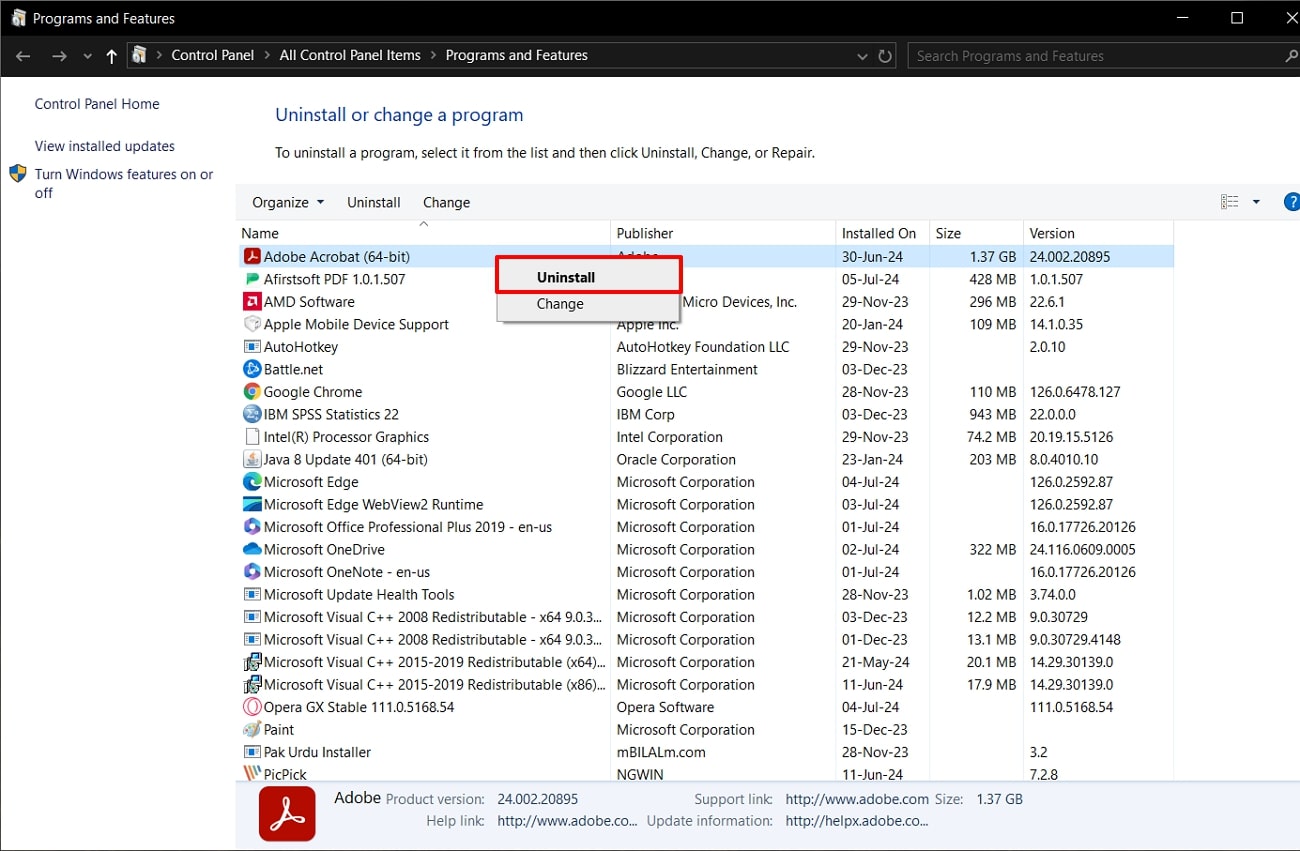Navigate back with the back arrow
This screenshot has width=1300, height=851.
coord(23,56)
